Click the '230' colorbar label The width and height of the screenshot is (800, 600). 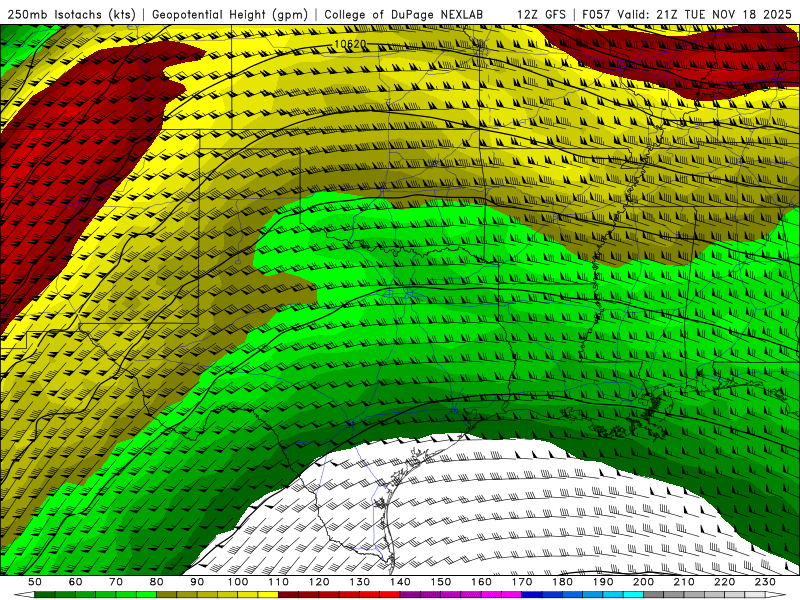click(x=765, y=582)
